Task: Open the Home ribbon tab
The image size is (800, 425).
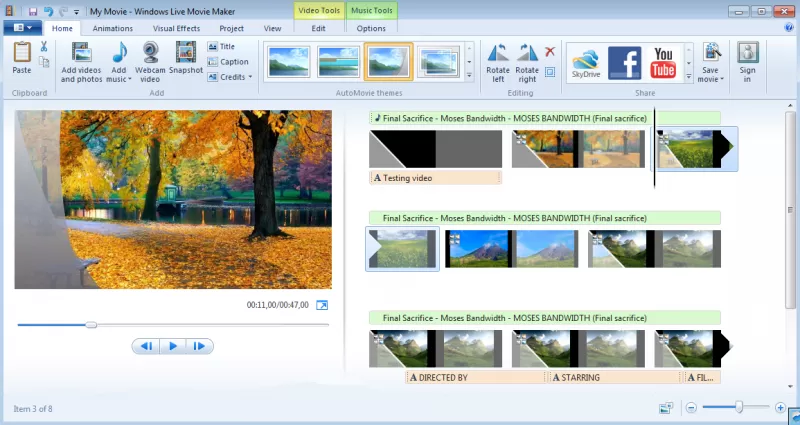Action: pyautogui.click(x=62, y=29)
